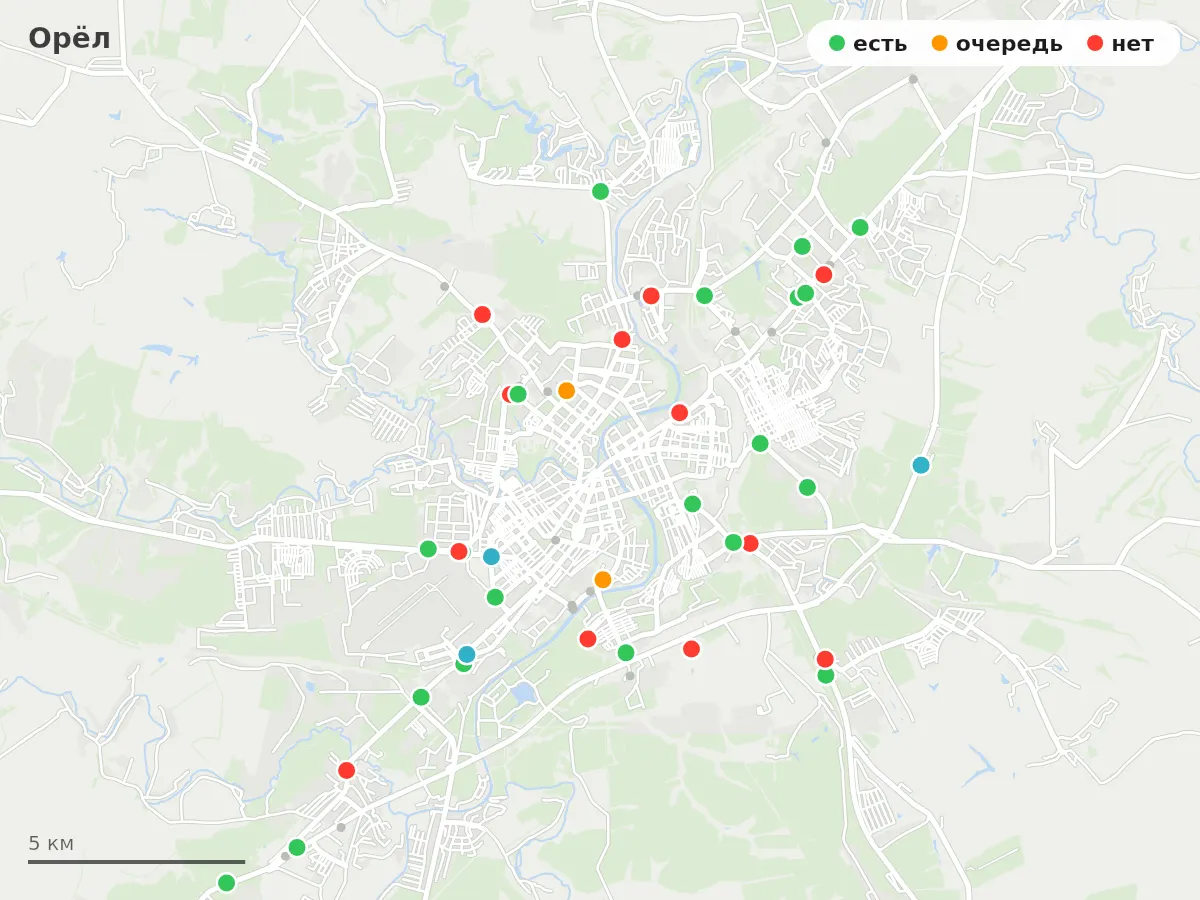Click the green есть legend dot
The height and width of the screenshot is (900, 1200).
(837, 43)
